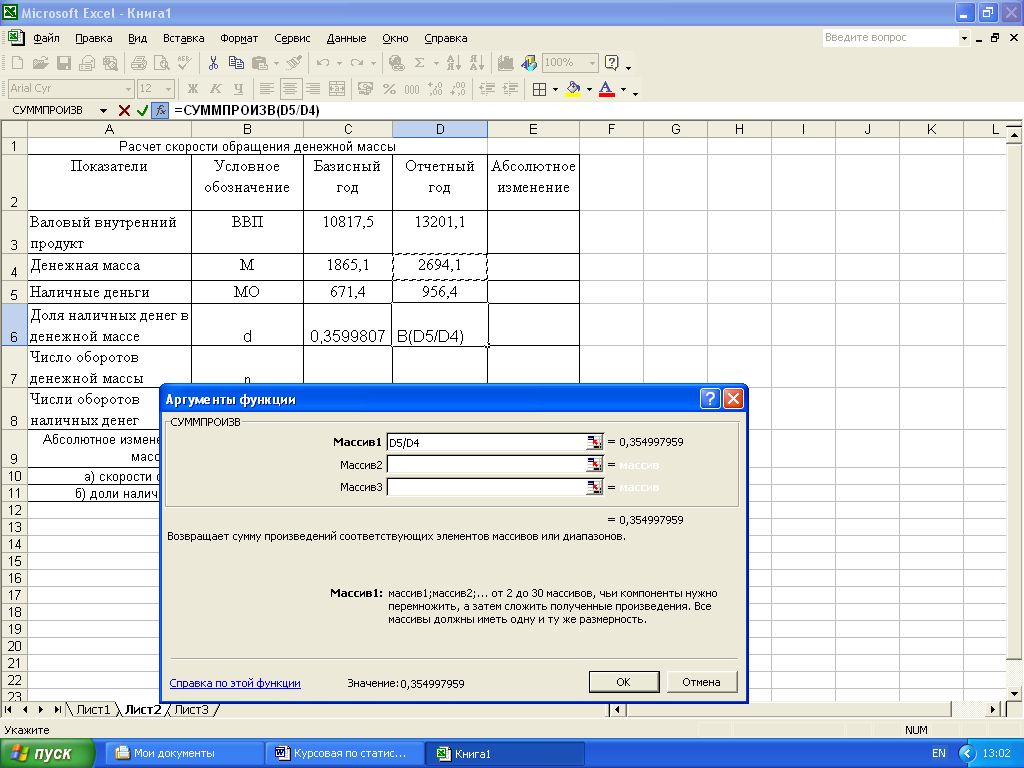Viewport: 1024px width, 768px height.
Task: Click the Paste clipboard icon
Action: (x=260, y=63)
